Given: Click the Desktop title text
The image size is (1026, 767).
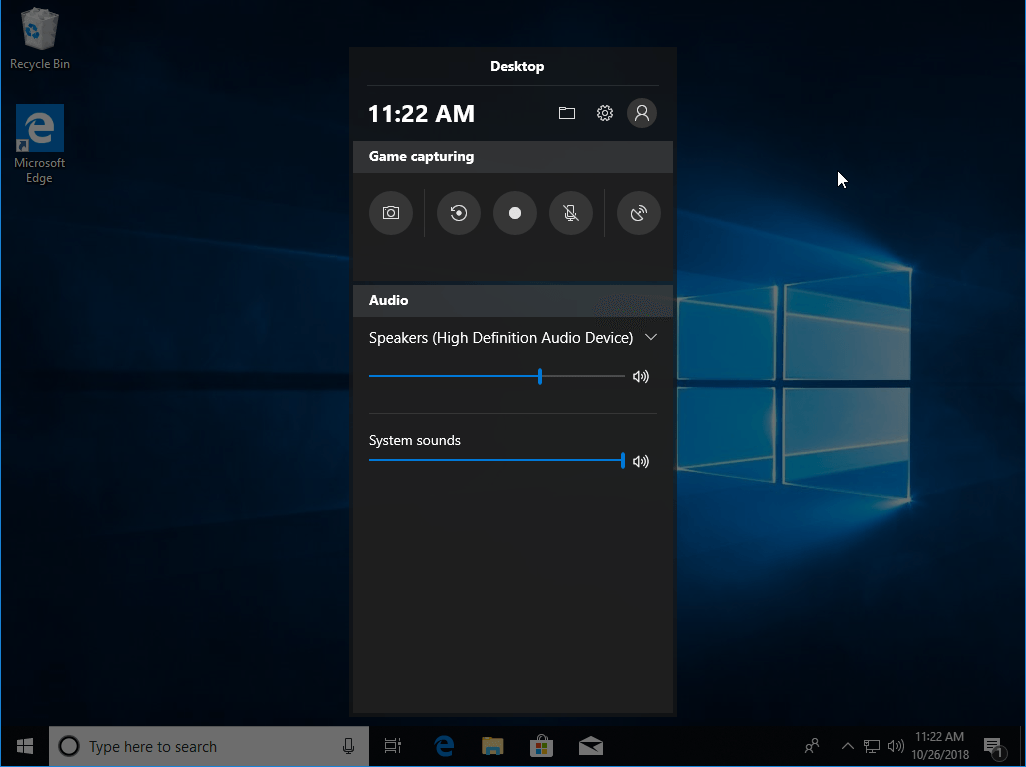Looking at the screenshot, I should click(x=517, y=66).
